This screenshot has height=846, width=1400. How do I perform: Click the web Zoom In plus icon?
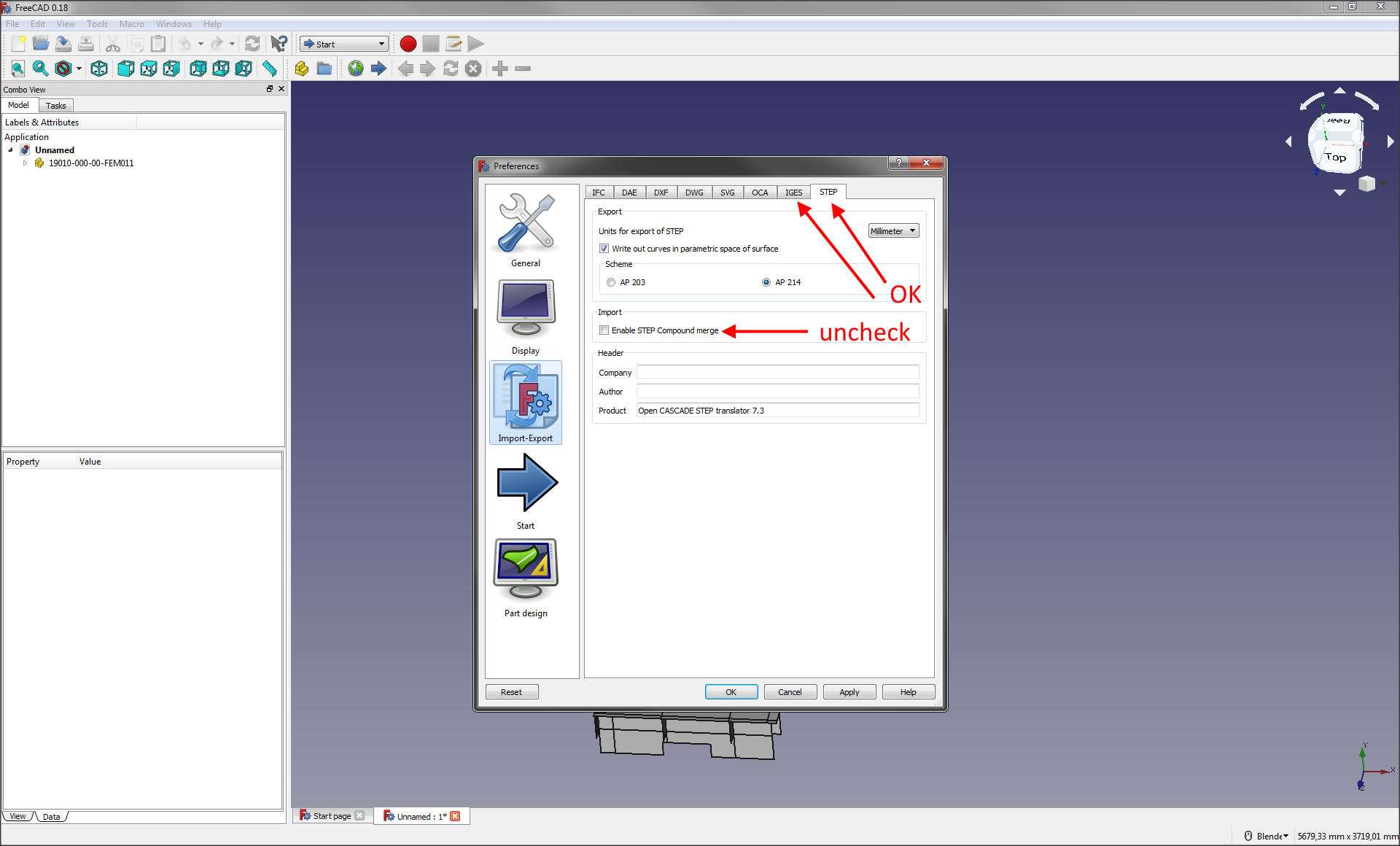500,69
